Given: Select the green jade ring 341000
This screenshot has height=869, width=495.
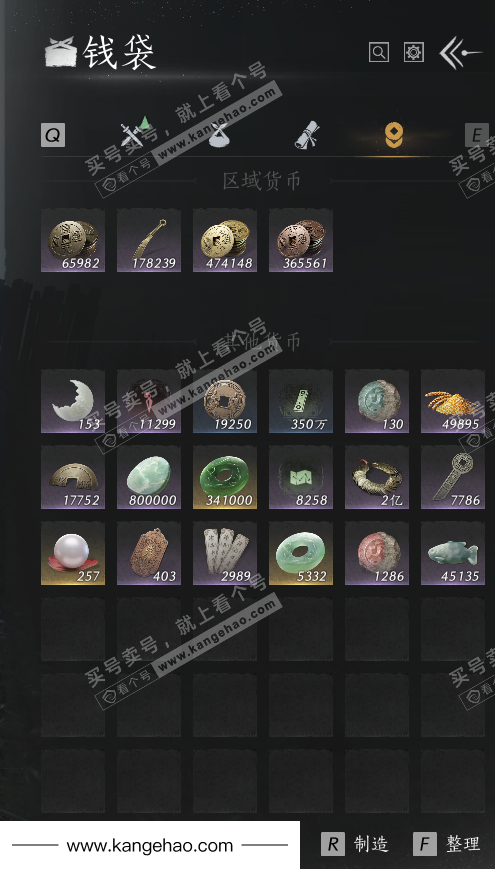Looking at the screenshot, I should [x=224, y=477].
